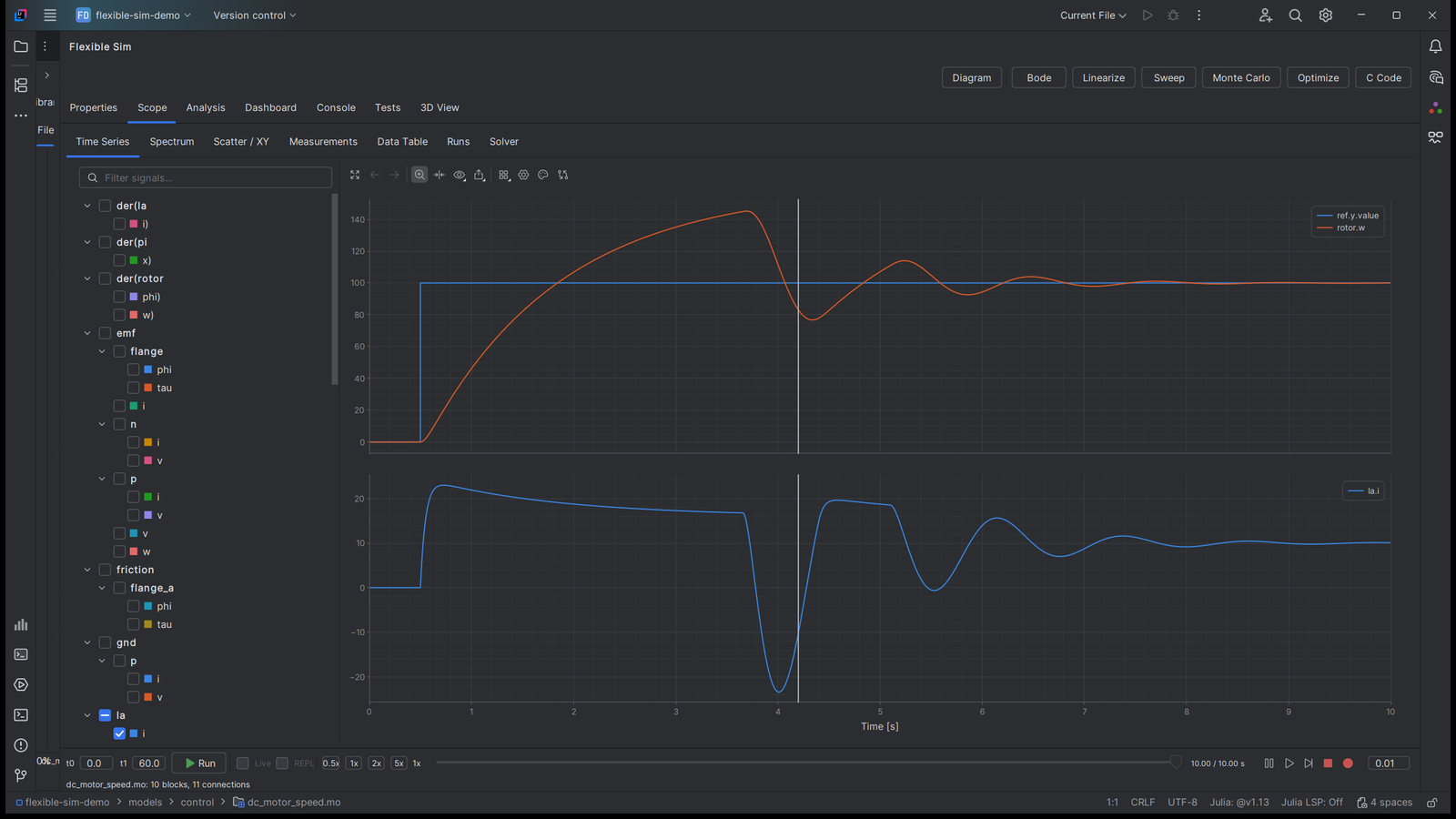The height and width of the screenshot is (819, 1456).
Task: Pause the simulation playback
Action: click(x=1269, y=763)
